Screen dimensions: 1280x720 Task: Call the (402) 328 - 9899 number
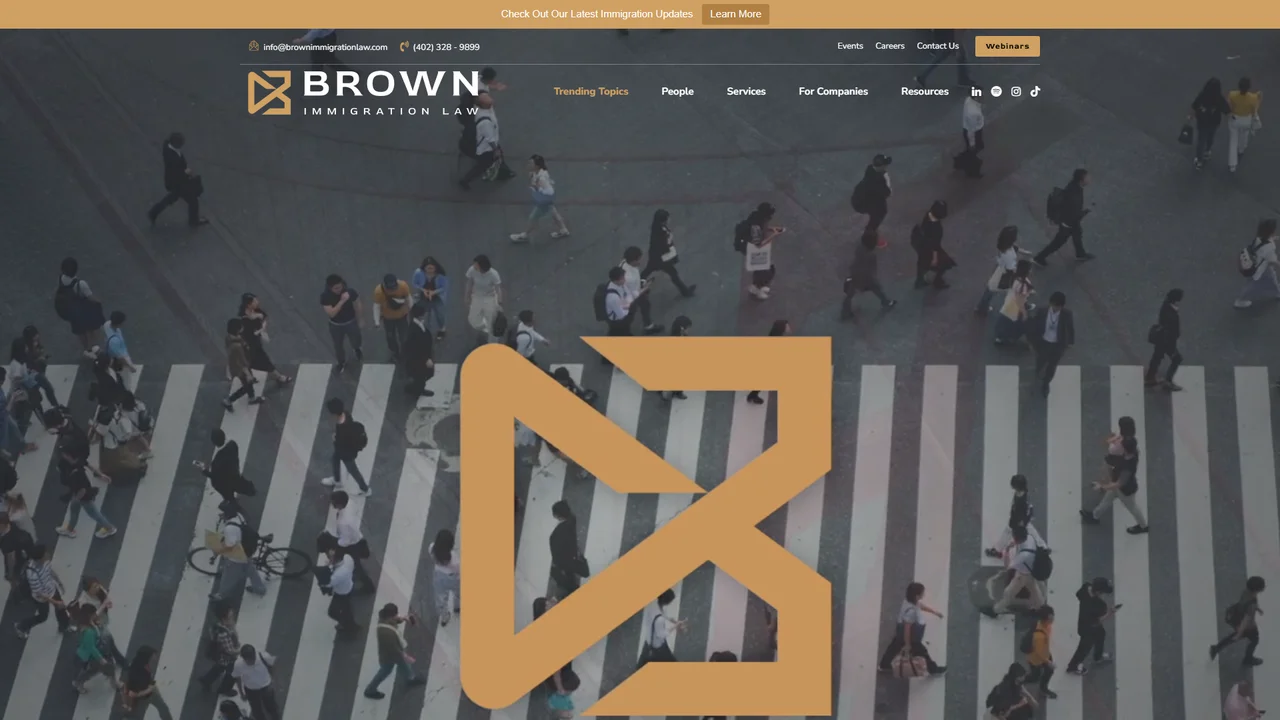tap(446, 47)
